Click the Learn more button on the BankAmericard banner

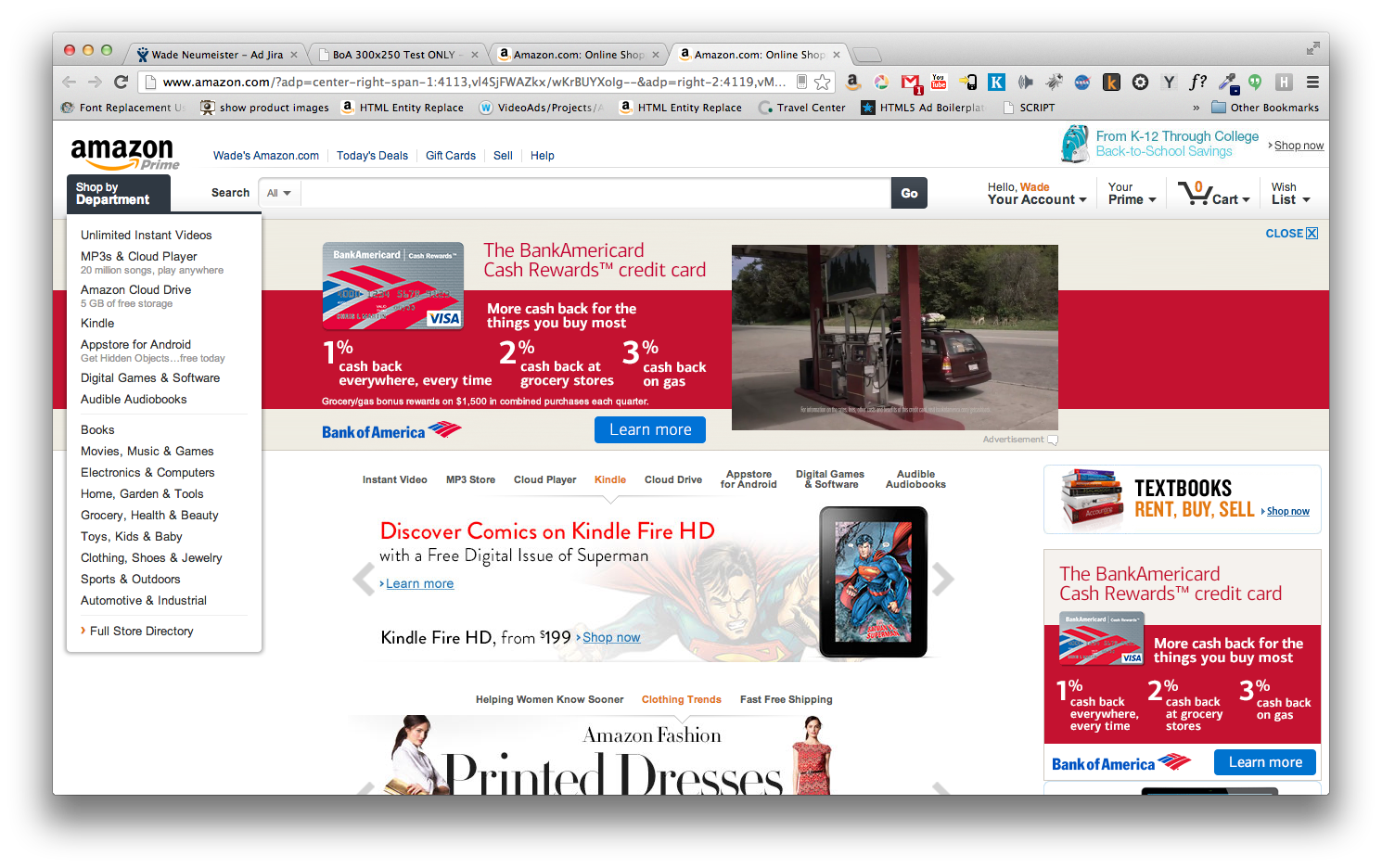pos(649,429)
